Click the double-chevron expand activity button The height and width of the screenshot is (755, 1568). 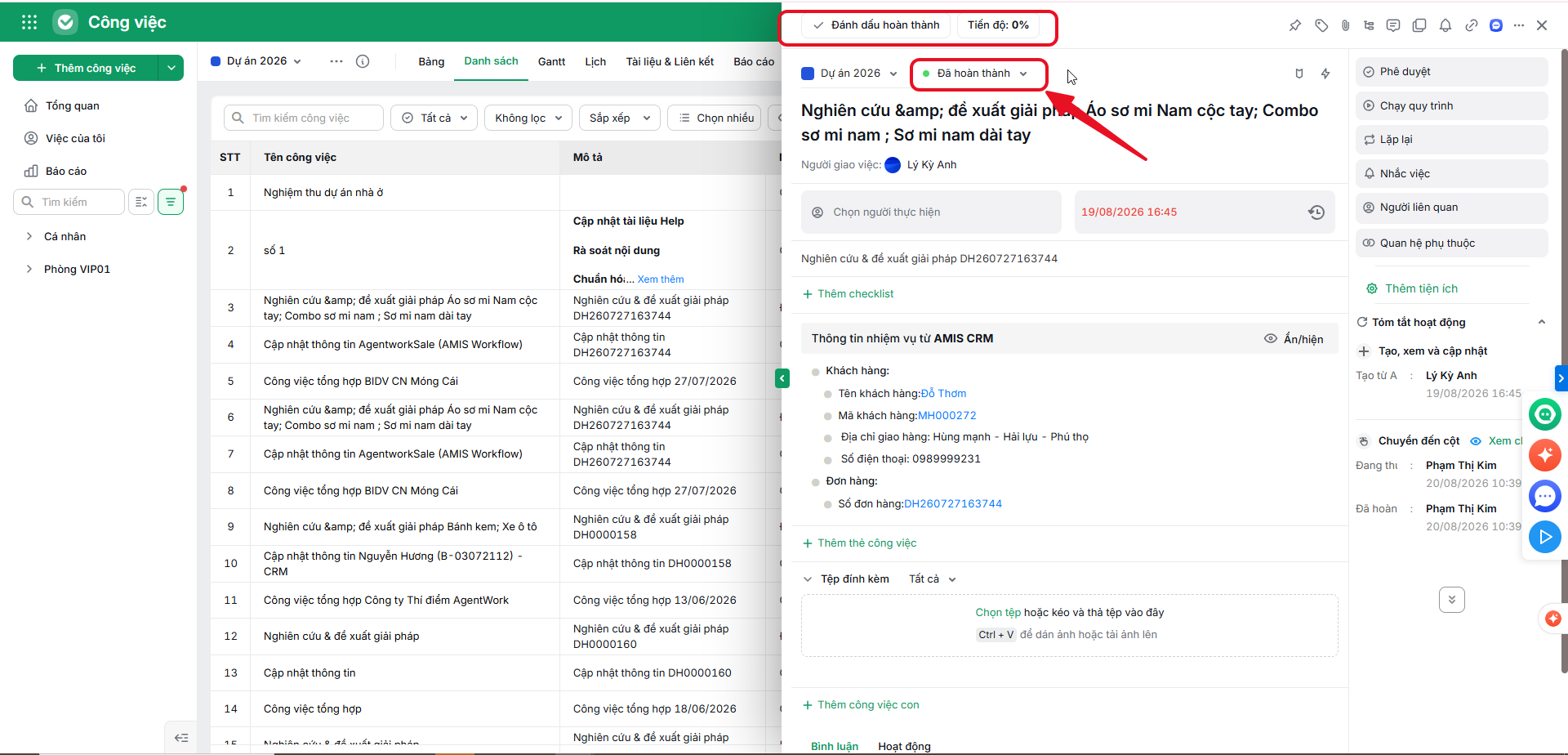click(1451, 600)
